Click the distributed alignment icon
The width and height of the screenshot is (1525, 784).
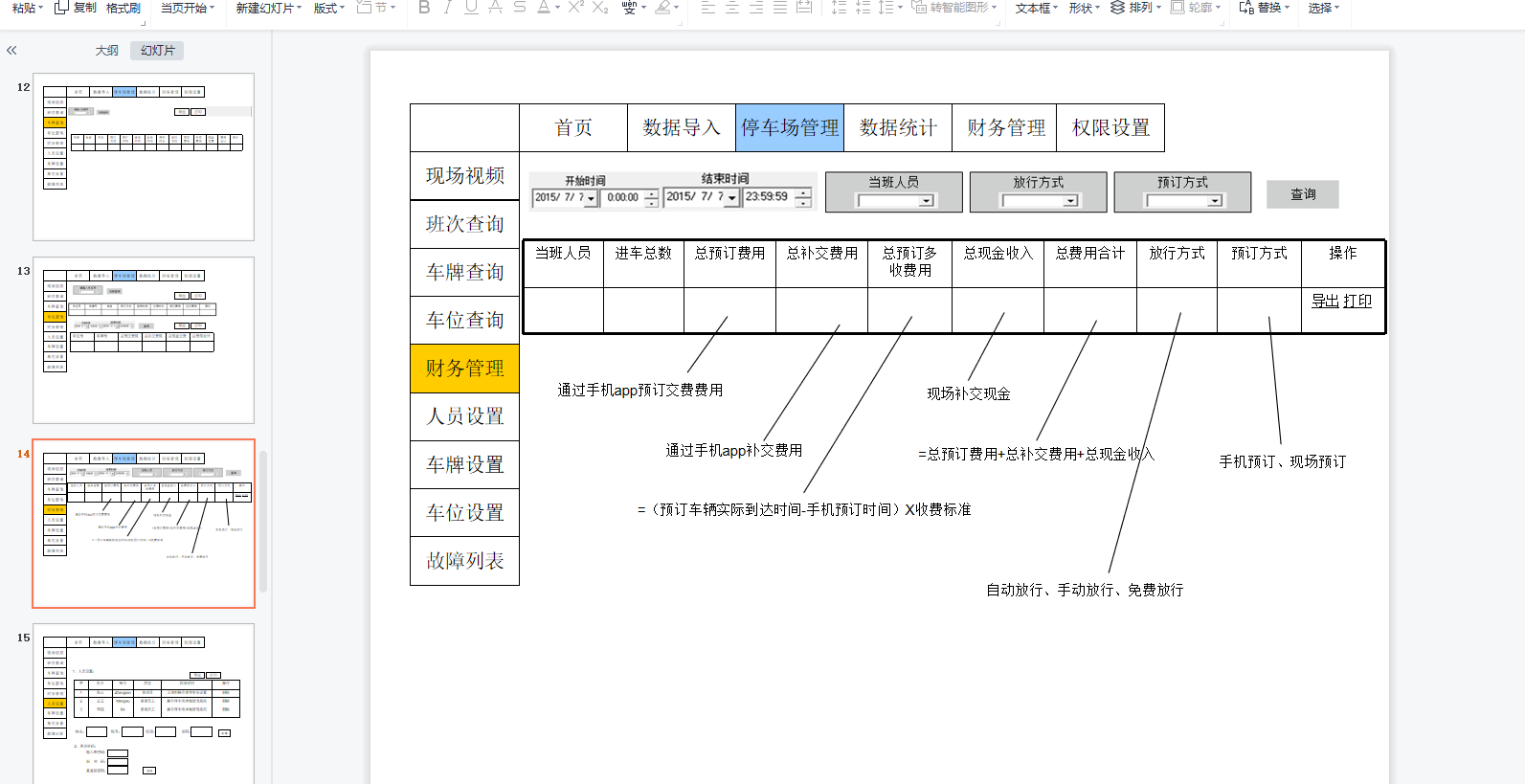pyautogui.click(x=804, y=8)
